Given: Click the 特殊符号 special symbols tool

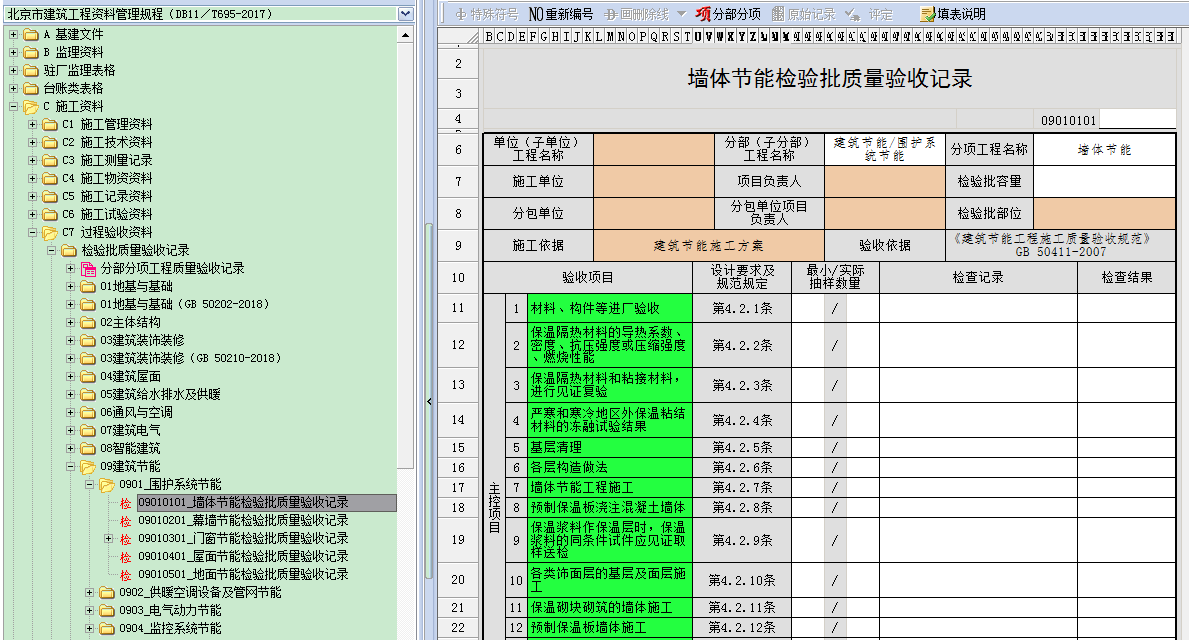Looking at the screenshot, I should (x=487, y=13).
